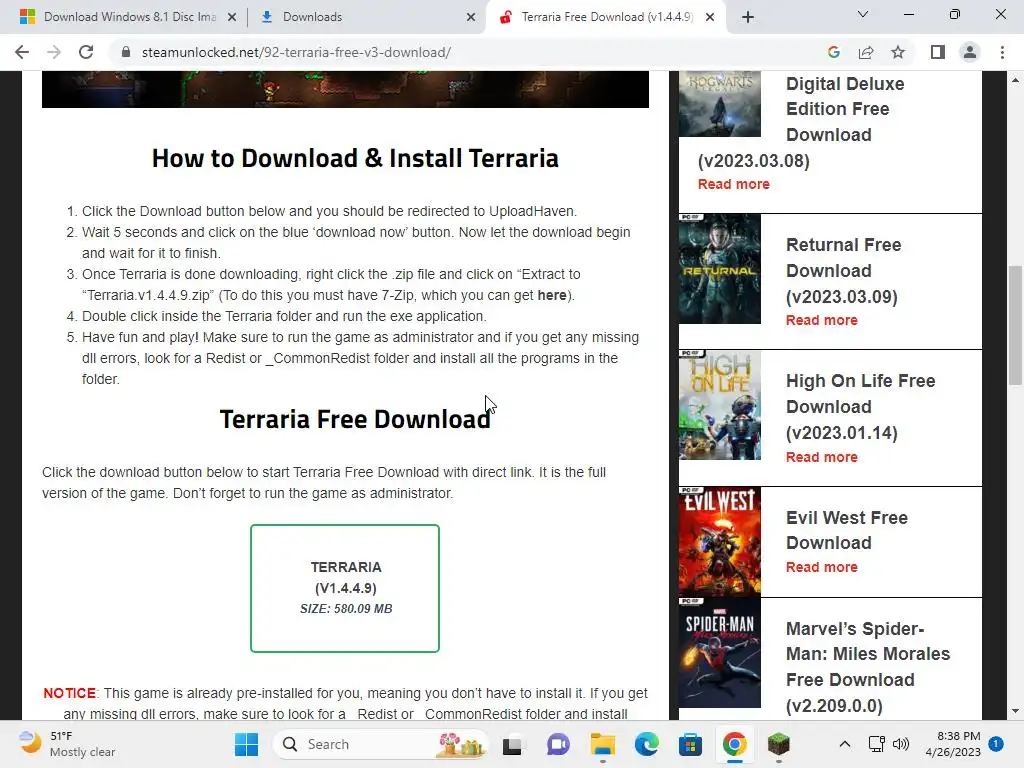Click the Terraria V1.4.4.9 download button
Image resolution: width=1024 pixels, height=768 pixels.
pos(345,588)
